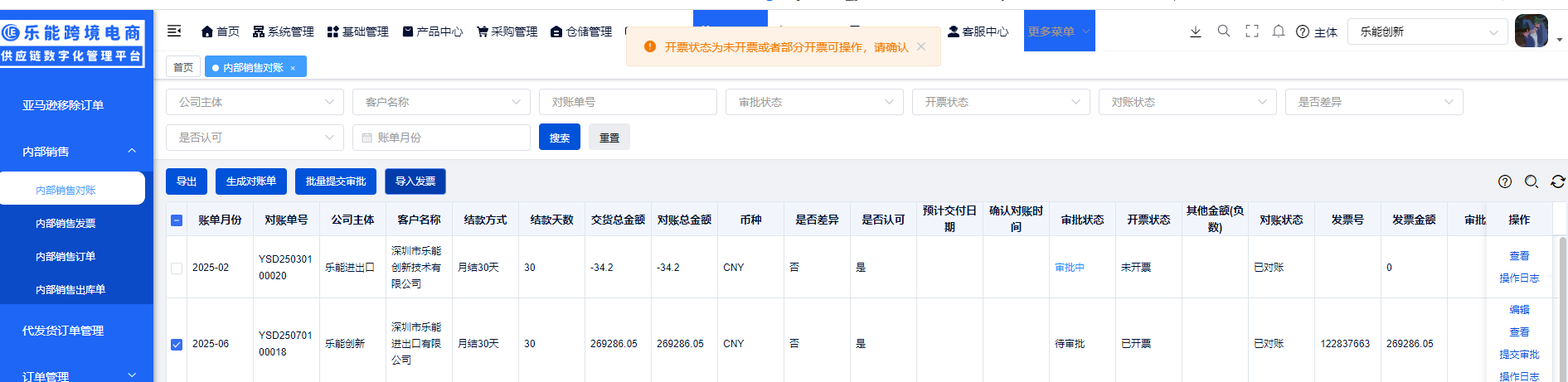Open the 乐能创新 entity dropdown
1568x382 pixels.
1427,31
